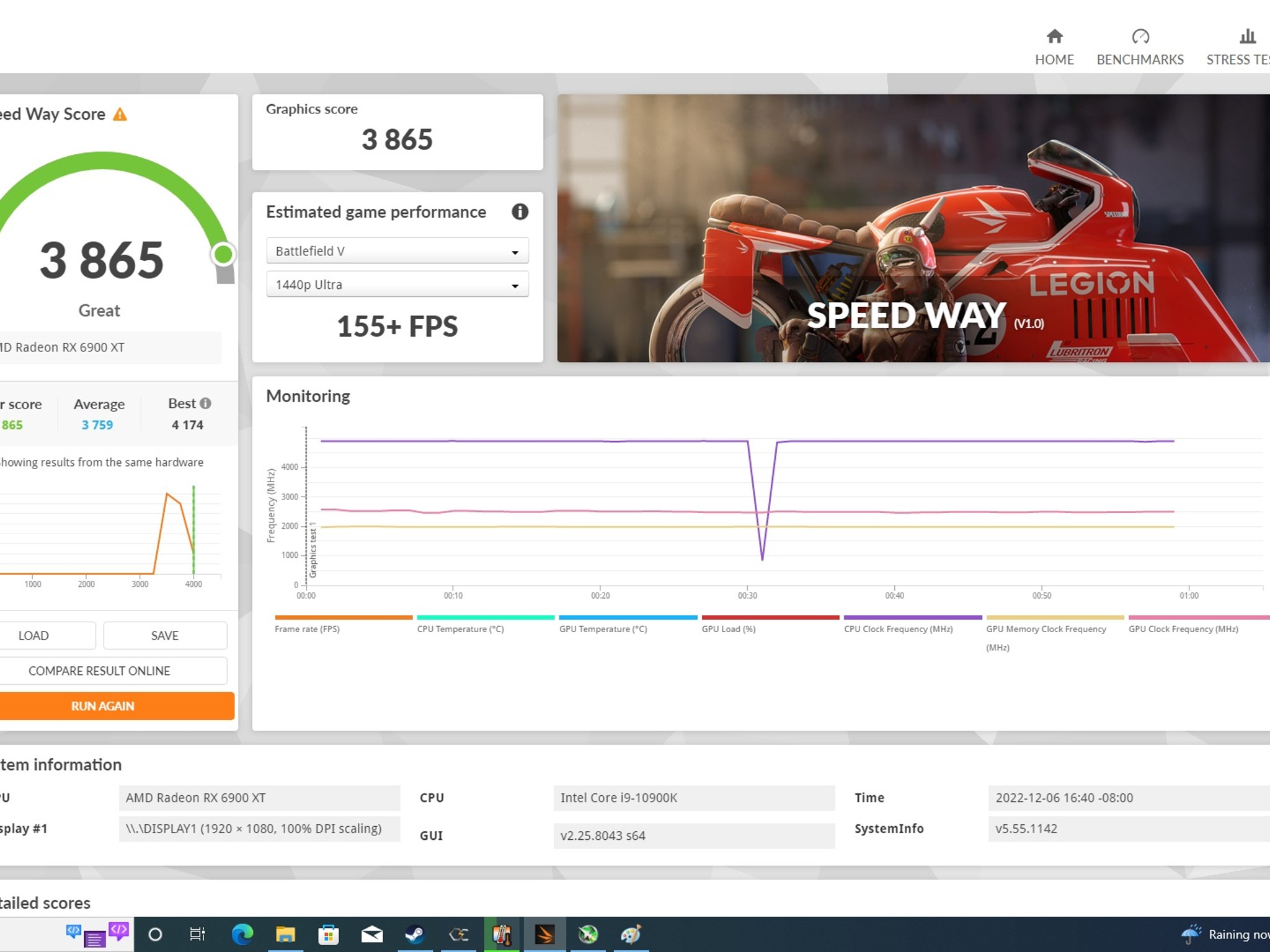This screenshot has width=1270, height=952.
Task: Click the Graphics score value 3 865
Action: pyautogui.click(x=397, y=139)
